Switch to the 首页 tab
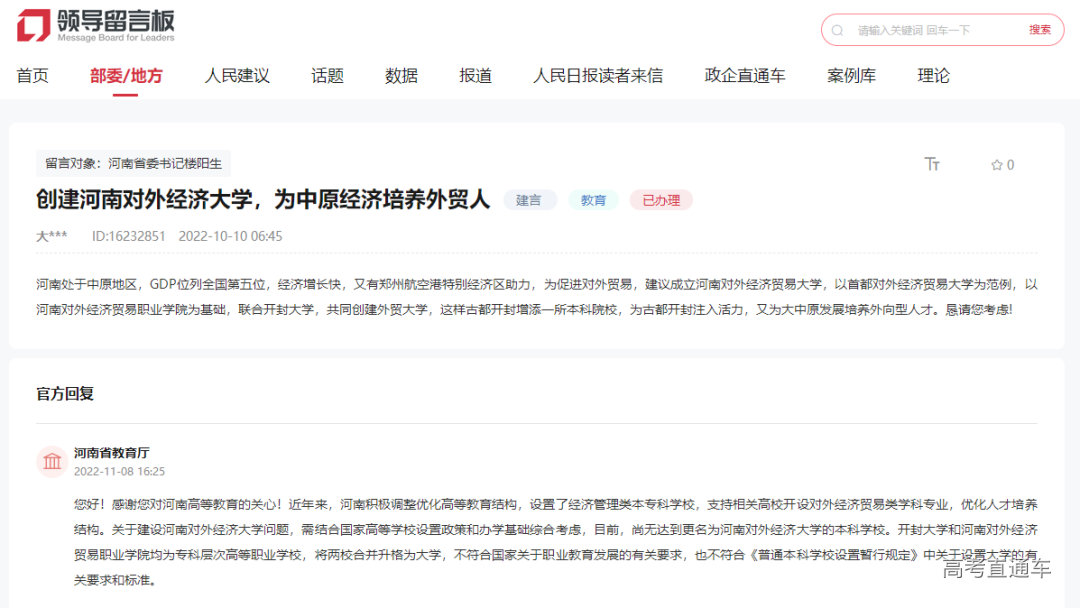 pos(33,75)
